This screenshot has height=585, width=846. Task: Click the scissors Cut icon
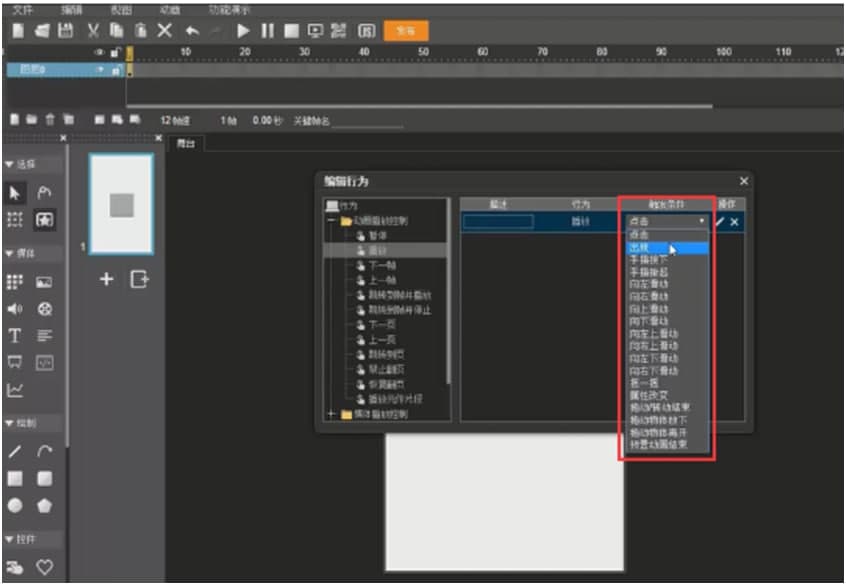[93, 31]
